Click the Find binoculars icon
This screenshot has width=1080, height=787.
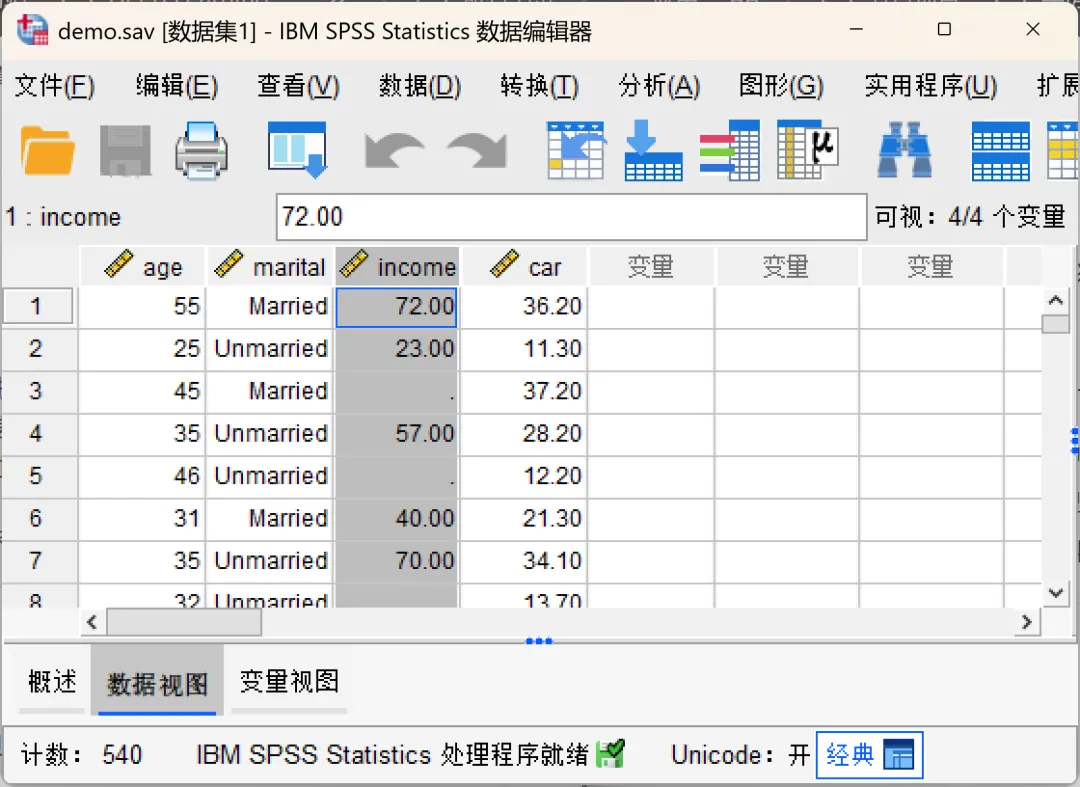tap(904, 150)
